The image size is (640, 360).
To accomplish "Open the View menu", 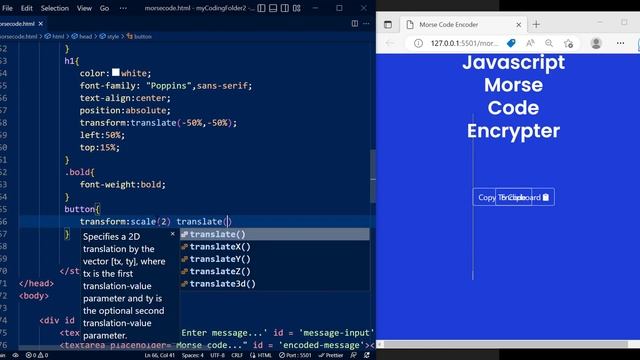I will point(84,8).
